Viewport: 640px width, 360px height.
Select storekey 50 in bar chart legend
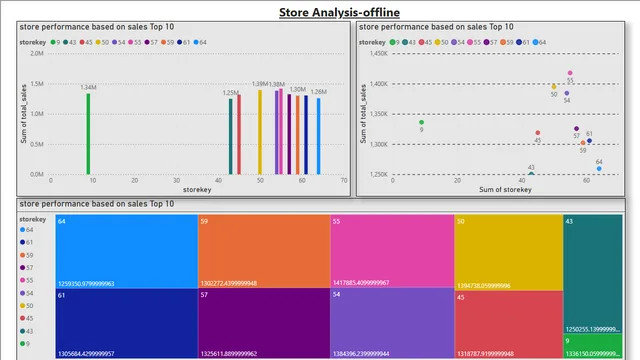[102, 42]
